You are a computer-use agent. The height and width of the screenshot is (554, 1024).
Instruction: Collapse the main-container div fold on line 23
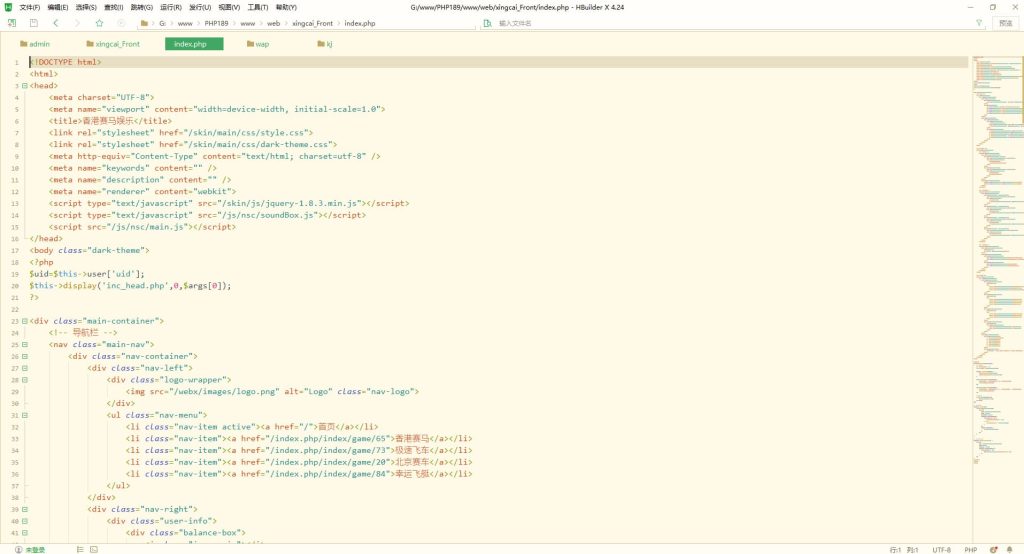point(25,321)
